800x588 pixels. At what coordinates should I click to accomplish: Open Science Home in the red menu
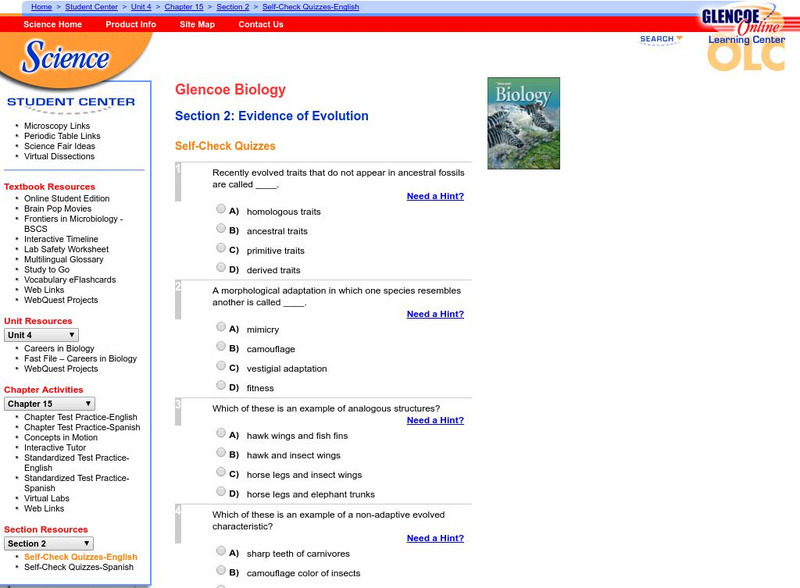tap(53, 24)
